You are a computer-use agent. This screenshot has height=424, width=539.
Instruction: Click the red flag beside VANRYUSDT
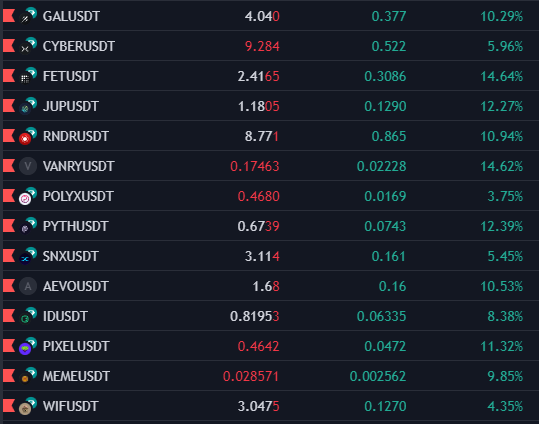pos(9,166)
